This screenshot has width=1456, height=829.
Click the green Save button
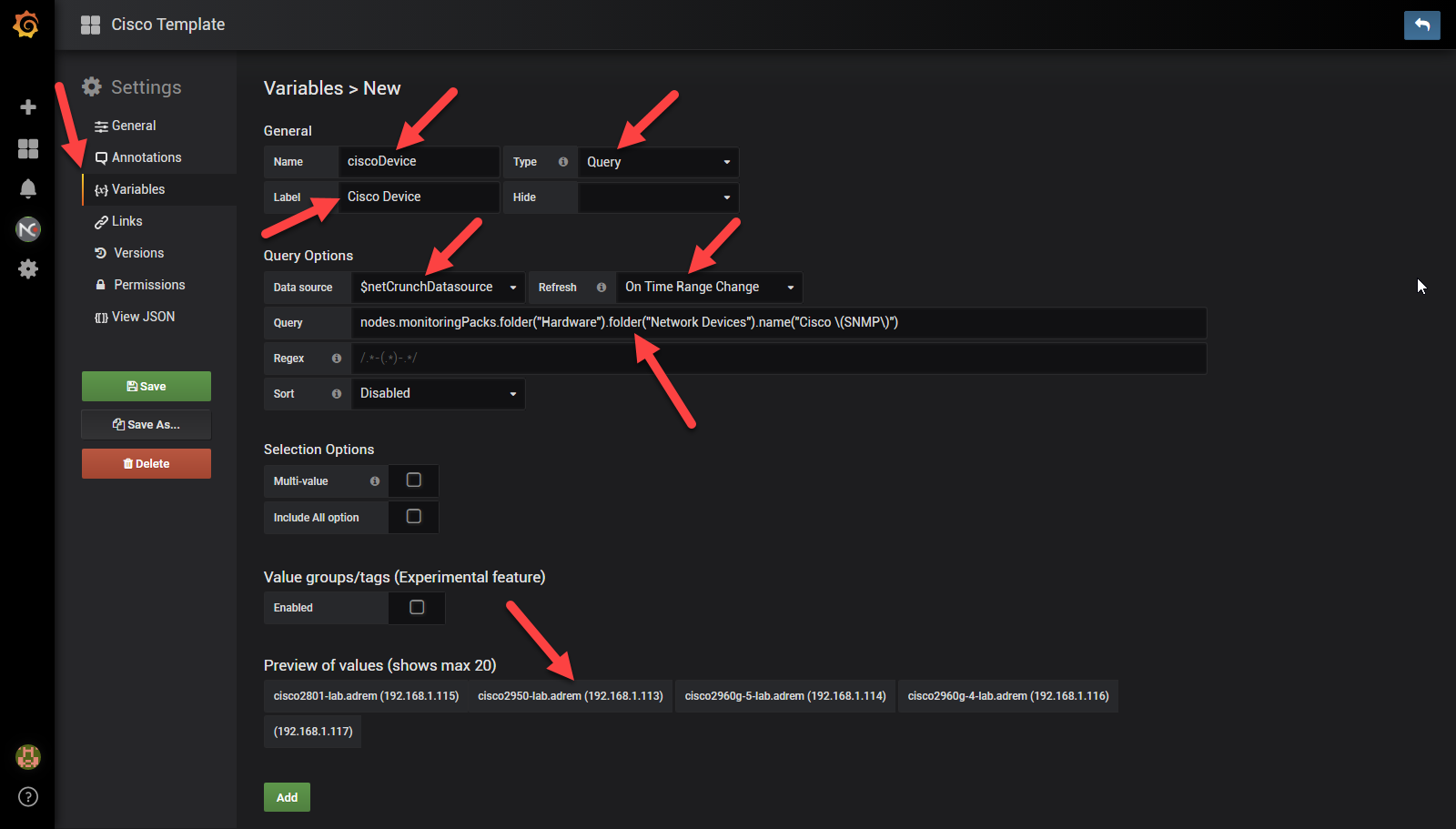coord(147,387)
